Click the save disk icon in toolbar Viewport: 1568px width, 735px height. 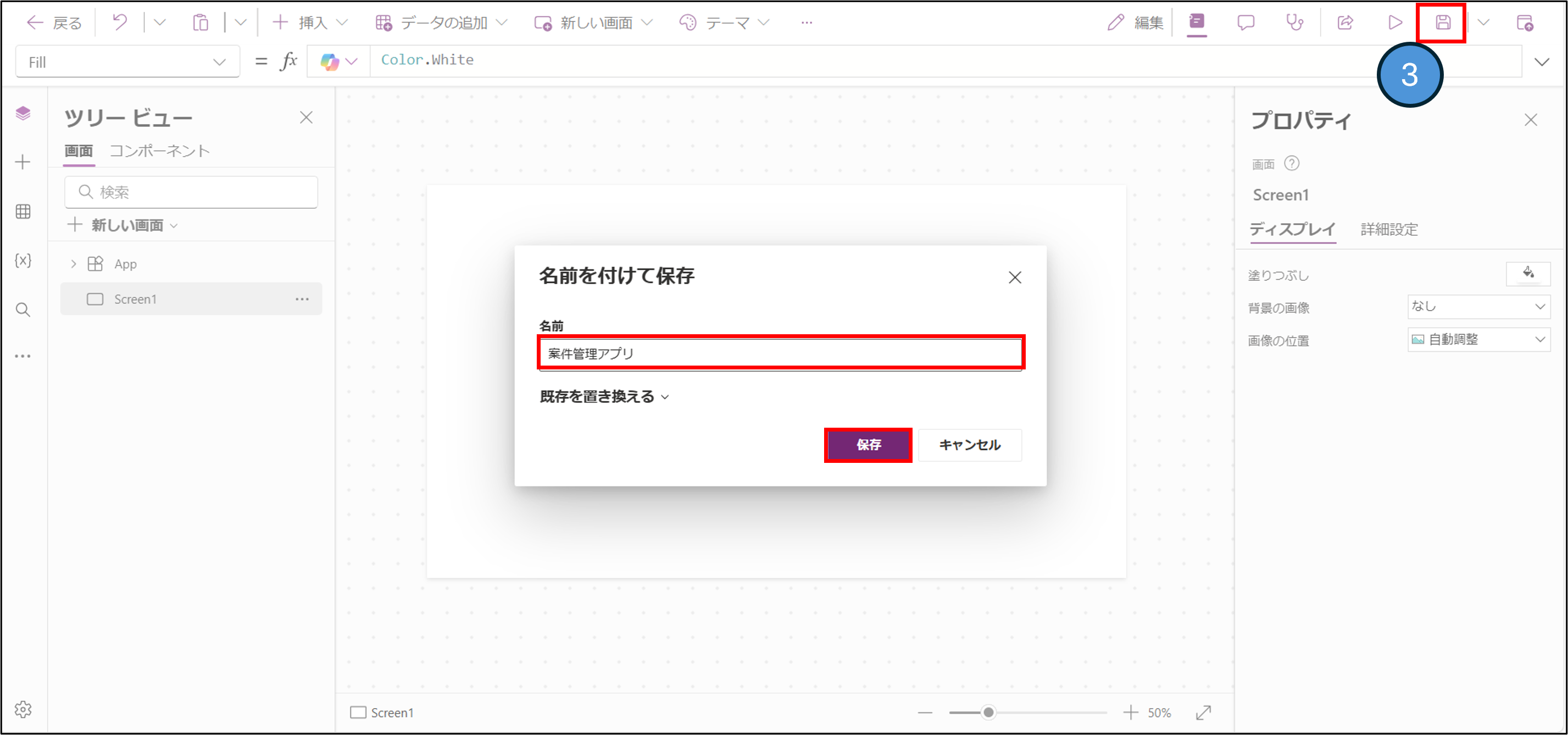point(1442,23)
